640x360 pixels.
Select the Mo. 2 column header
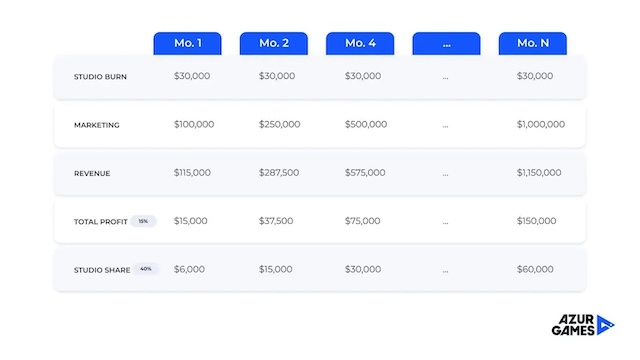pos(273,43)
